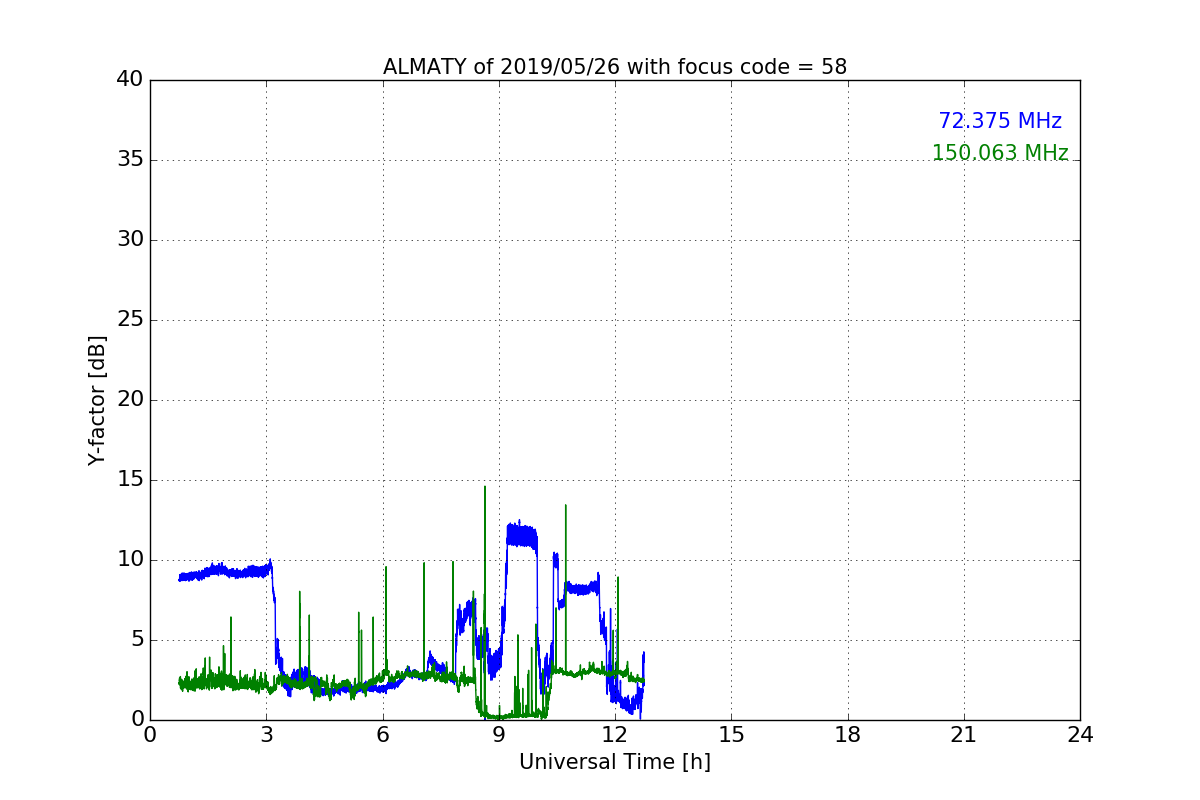Viewport: 1200px width, 800px height.
Task: Click y-axis tick label 40
Action: pyautogui.click(x=130, y=80)
